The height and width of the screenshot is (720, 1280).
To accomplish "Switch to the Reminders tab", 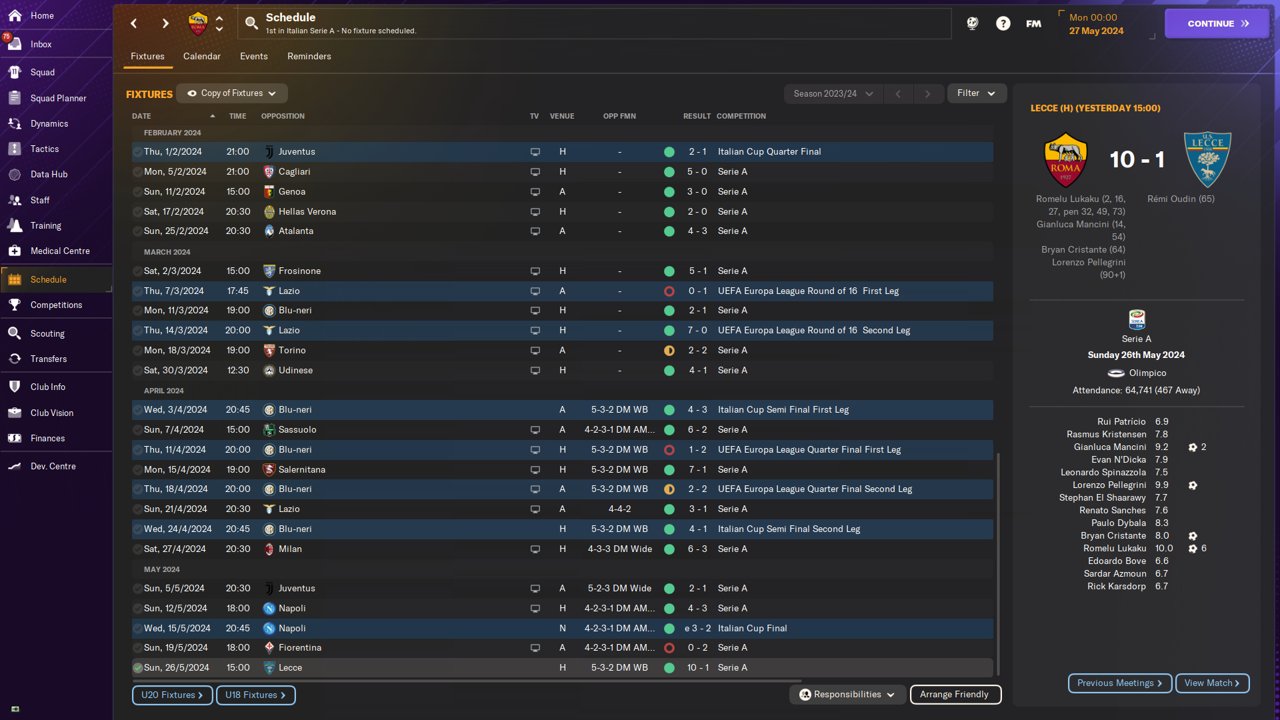I will click(309, 56).
